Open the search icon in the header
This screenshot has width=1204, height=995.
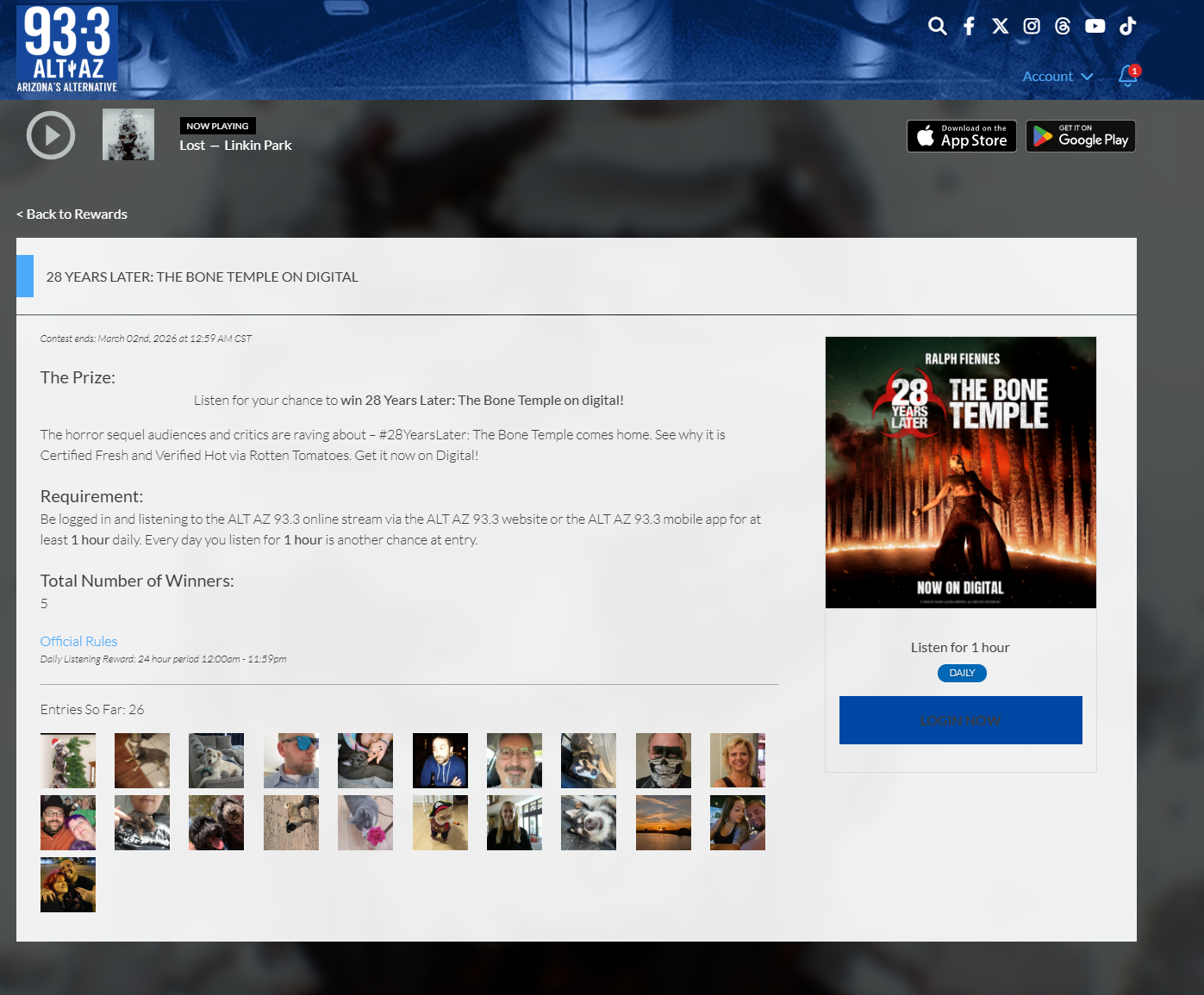(938, 26)
